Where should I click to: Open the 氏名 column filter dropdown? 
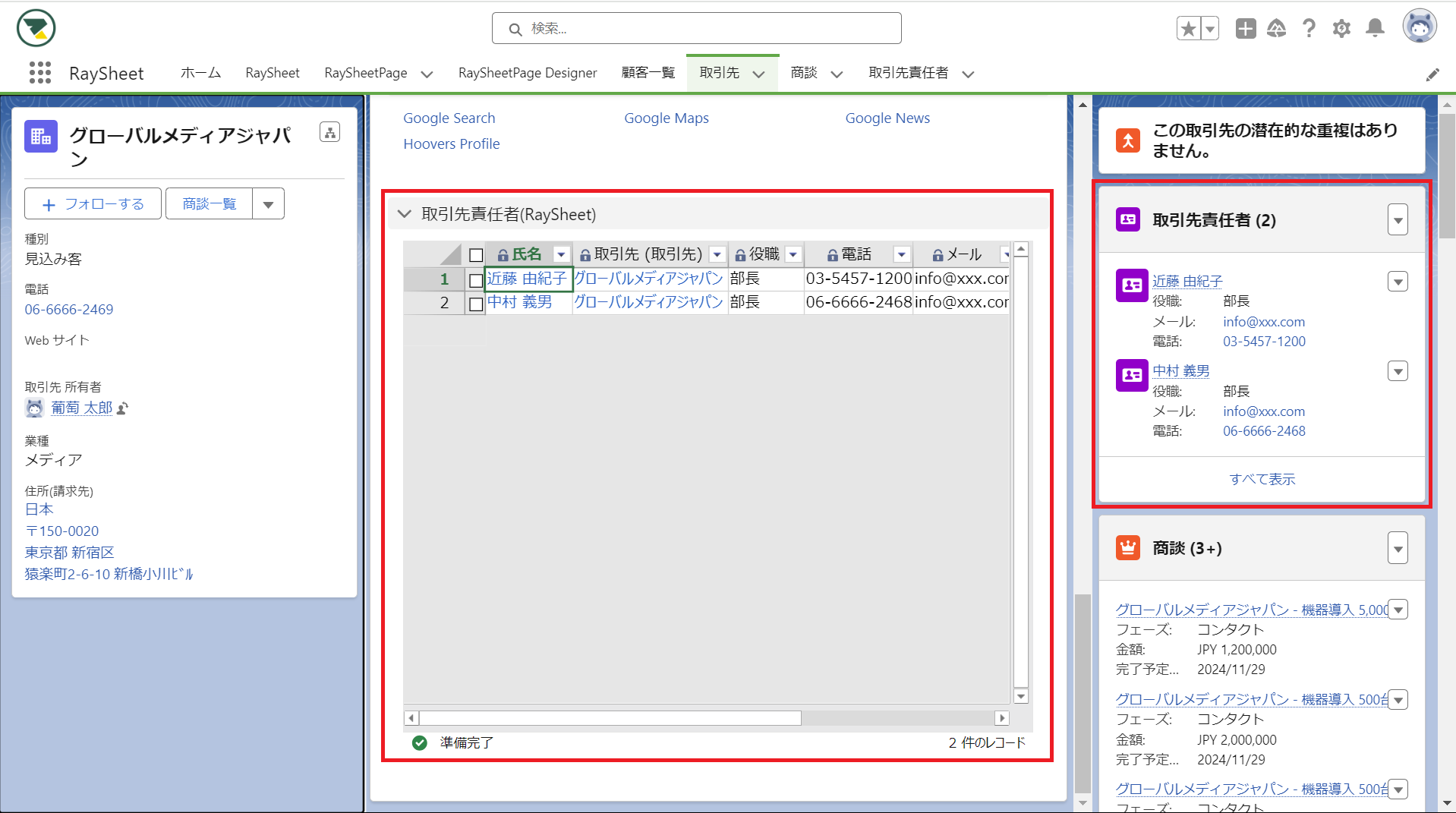(x=561, y=255)
